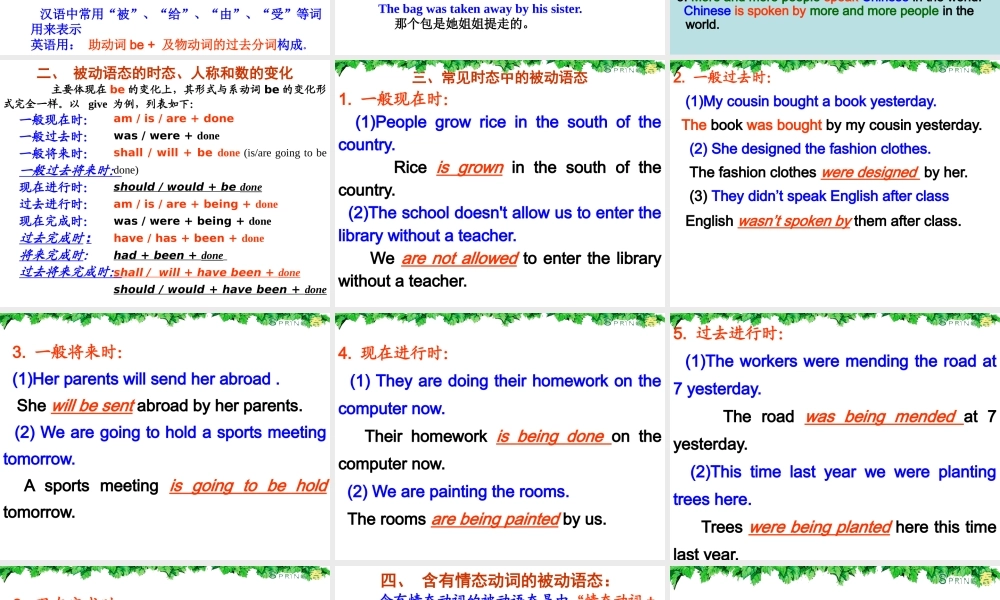Click the heading 三、常见时态中的被动语态
The height and width of the screenshot is (600, 1000).
(x=500, y=77)
